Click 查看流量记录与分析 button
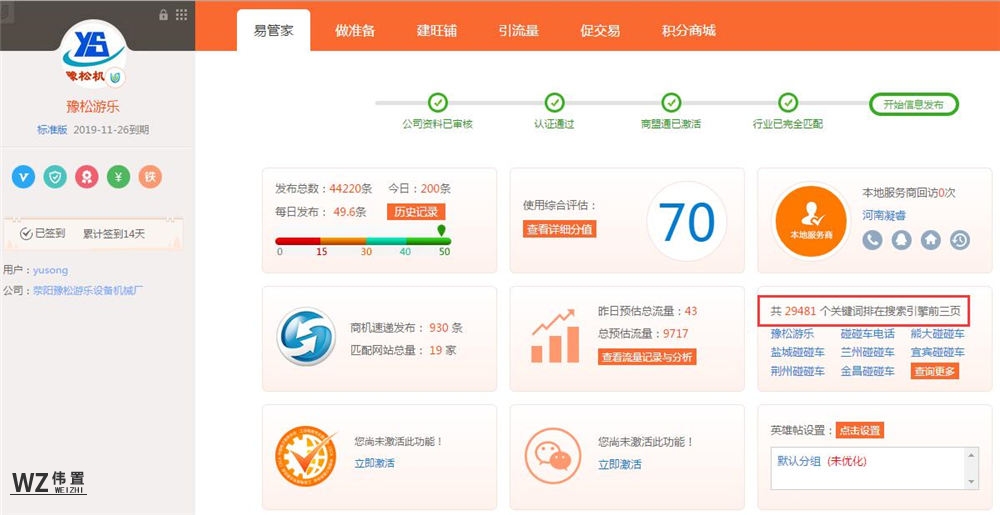1000x515 pixels. 647,357
